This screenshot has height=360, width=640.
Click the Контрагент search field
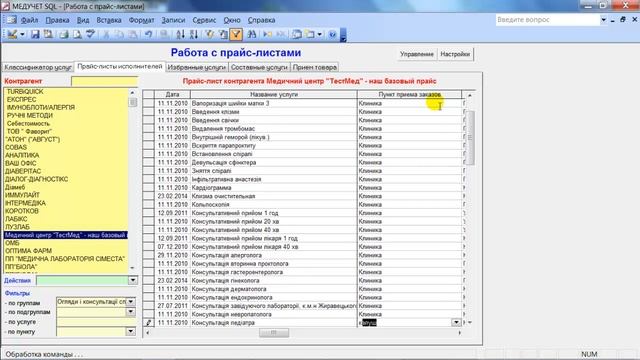pos(104,81)
